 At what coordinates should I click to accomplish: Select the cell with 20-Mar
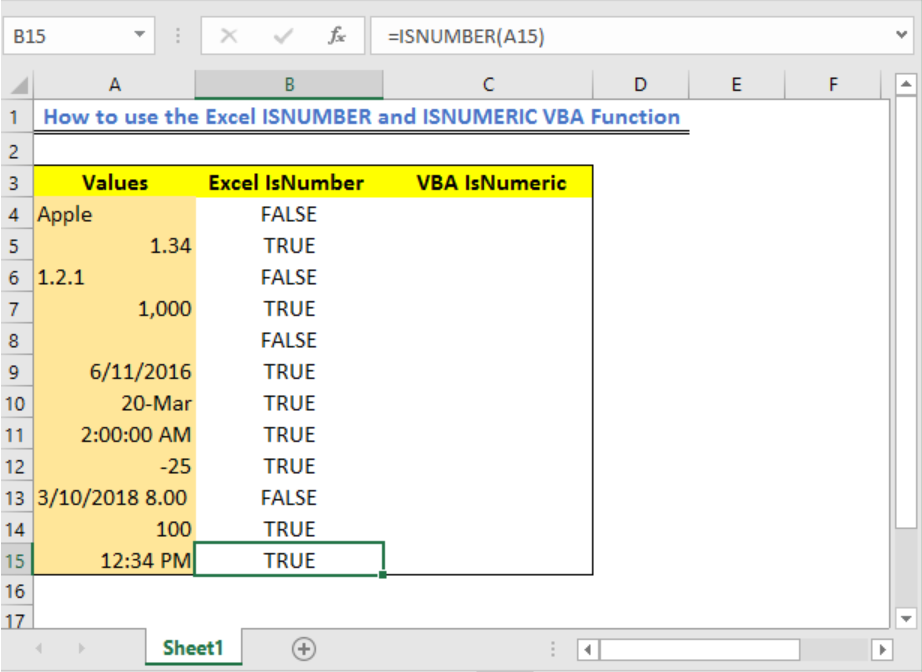[x=115, y=403]
